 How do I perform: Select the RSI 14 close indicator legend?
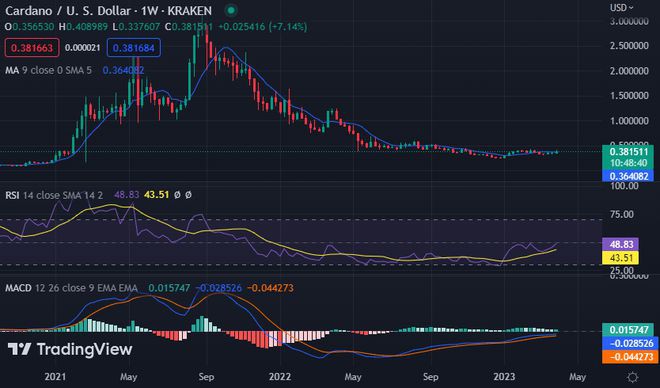click(x=54, y=195)
